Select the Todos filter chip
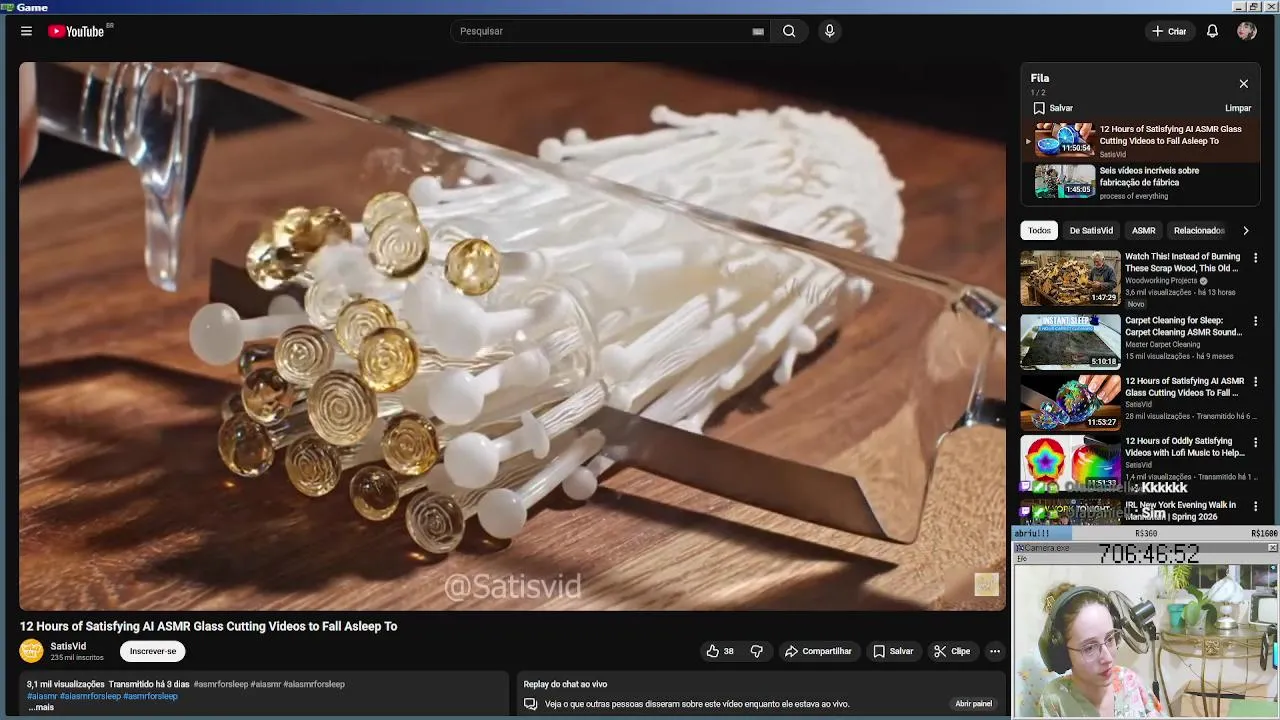1280x720 pixels. (1039, 230)
